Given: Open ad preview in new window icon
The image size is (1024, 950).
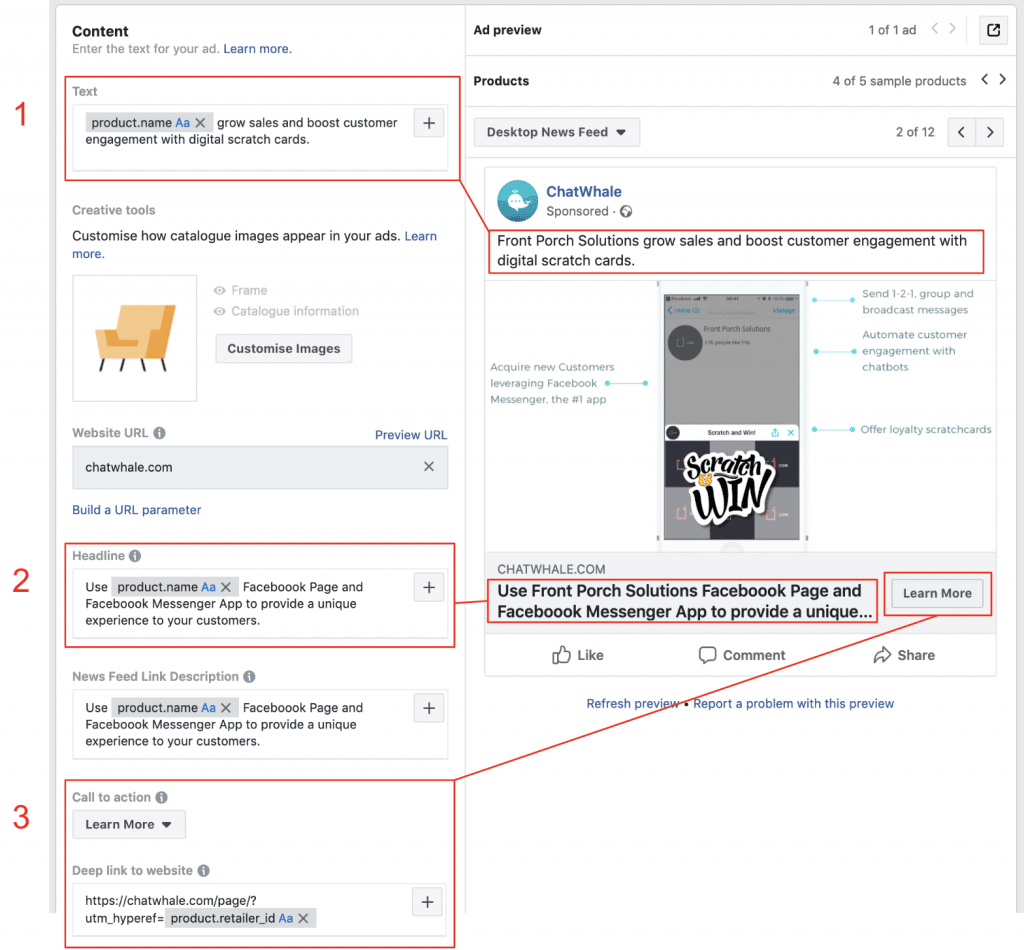Looking at the screenshot, I should coord(993,30).
